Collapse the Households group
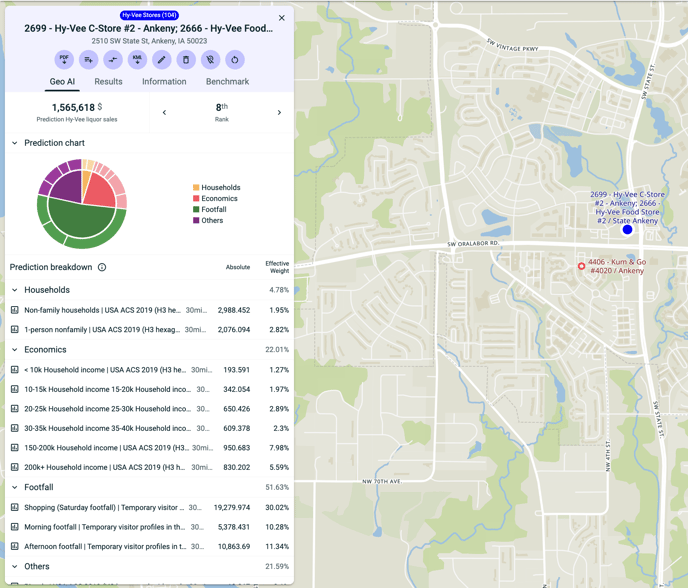The image size is (688, 588). tap(14, 290)
